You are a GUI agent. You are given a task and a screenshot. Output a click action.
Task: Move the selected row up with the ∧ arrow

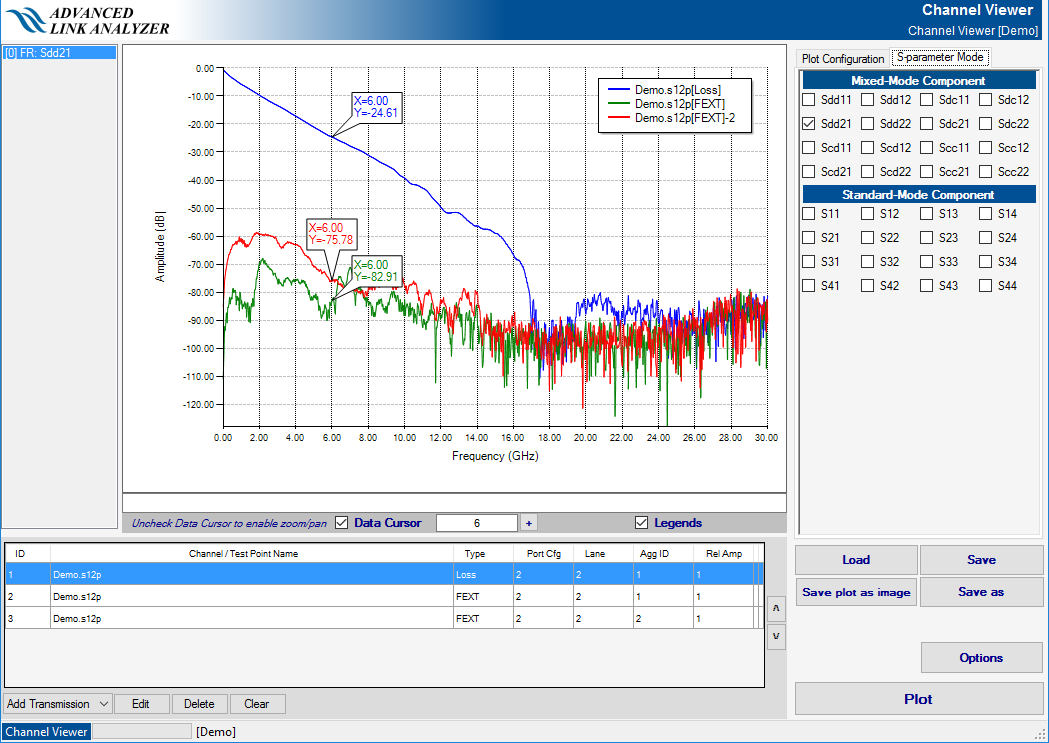tap(777, 607)
